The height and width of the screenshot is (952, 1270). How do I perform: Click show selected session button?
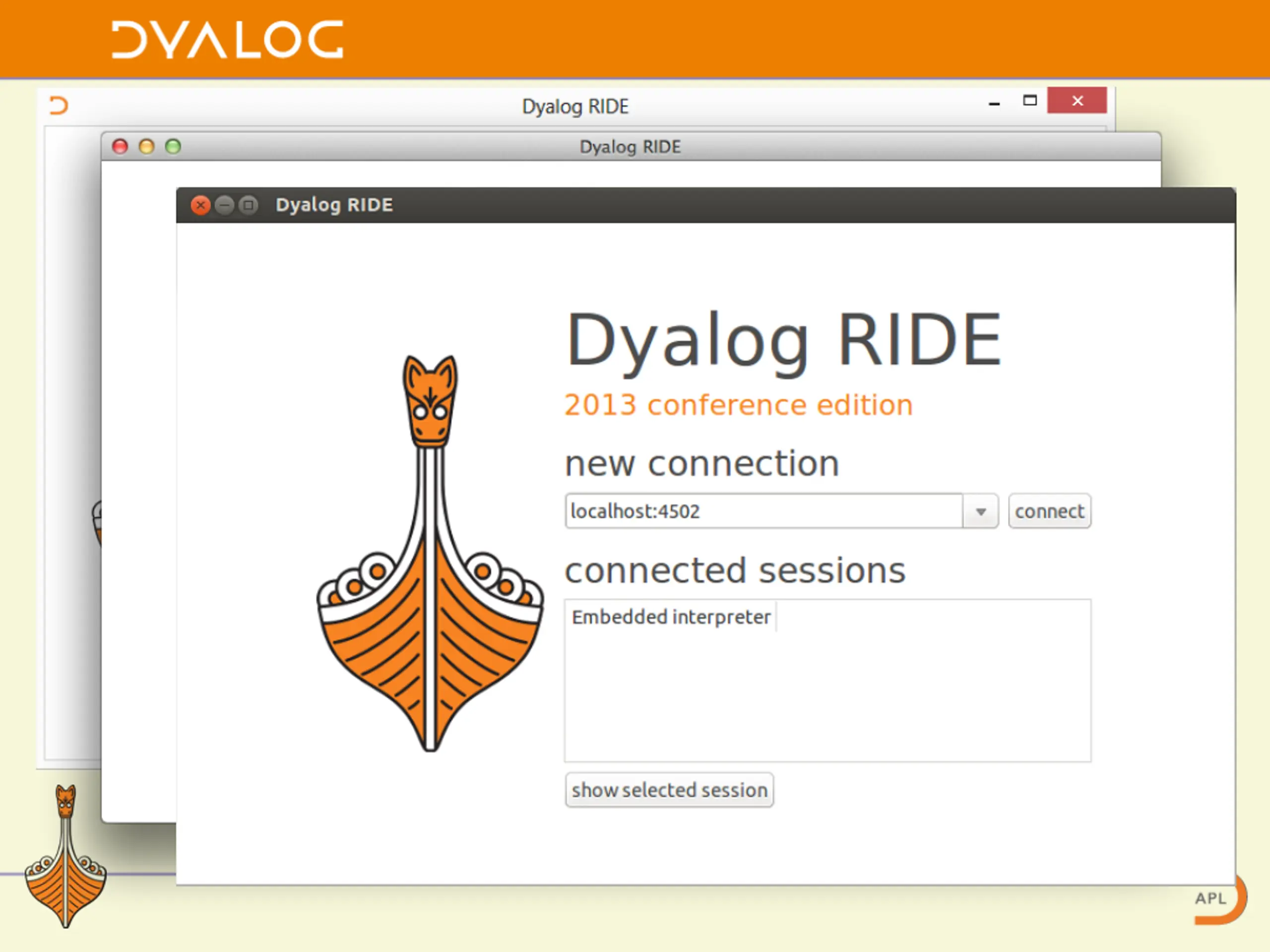pyautogui.click(x=669, y=790)
